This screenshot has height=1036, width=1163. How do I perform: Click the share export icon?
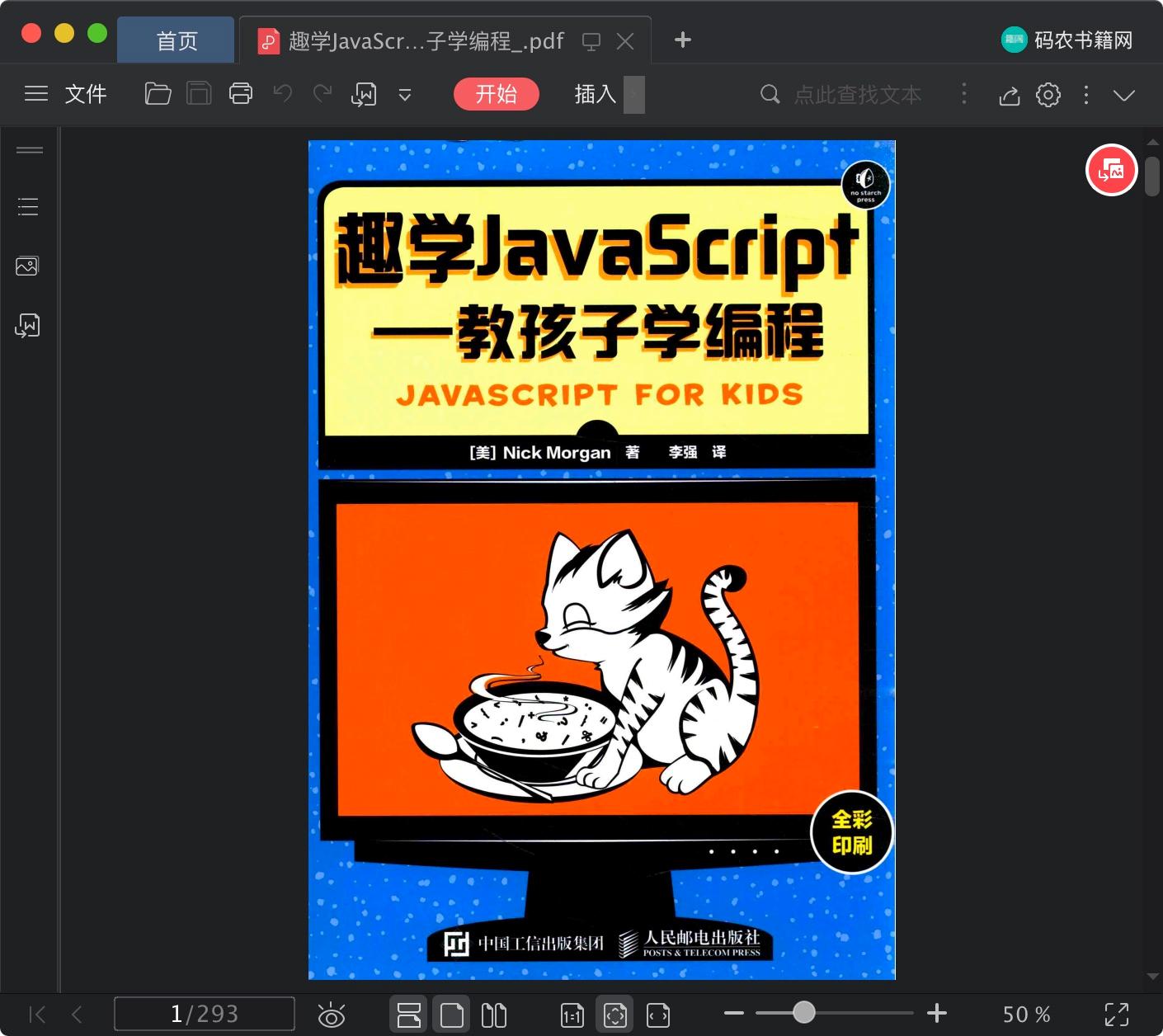point(1010,96)
